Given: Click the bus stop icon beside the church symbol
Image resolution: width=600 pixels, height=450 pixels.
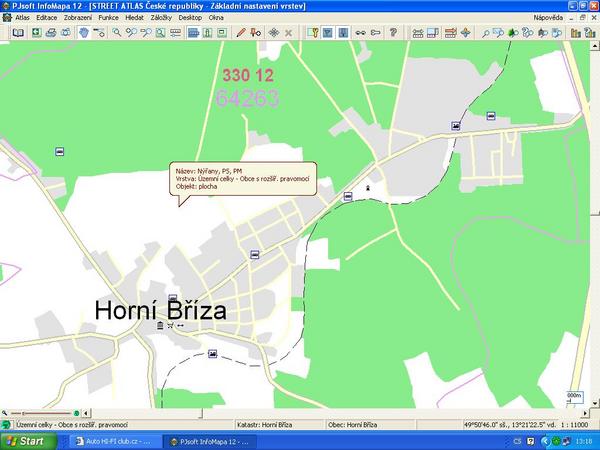Looking at the screenshot, I should pyautogui.click(x=347, y=196).
